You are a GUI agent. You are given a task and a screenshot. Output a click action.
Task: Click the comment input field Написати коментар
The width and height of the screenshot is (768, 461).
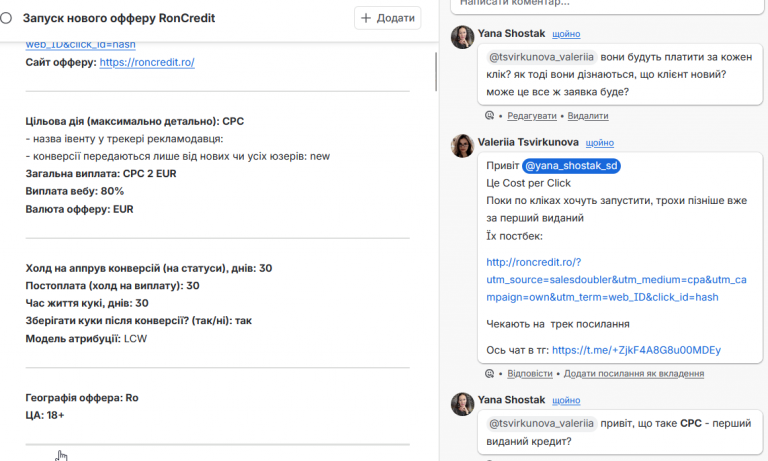point(606,5)
